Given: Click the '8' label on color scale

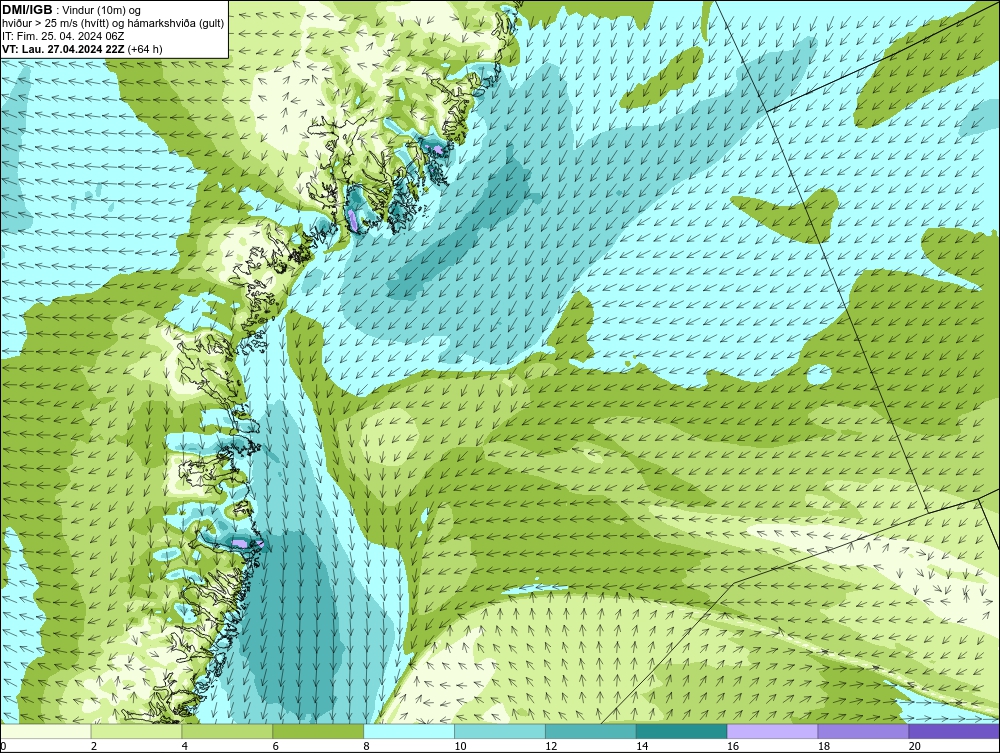Looking at the screenshot, I should coord(367,746).
